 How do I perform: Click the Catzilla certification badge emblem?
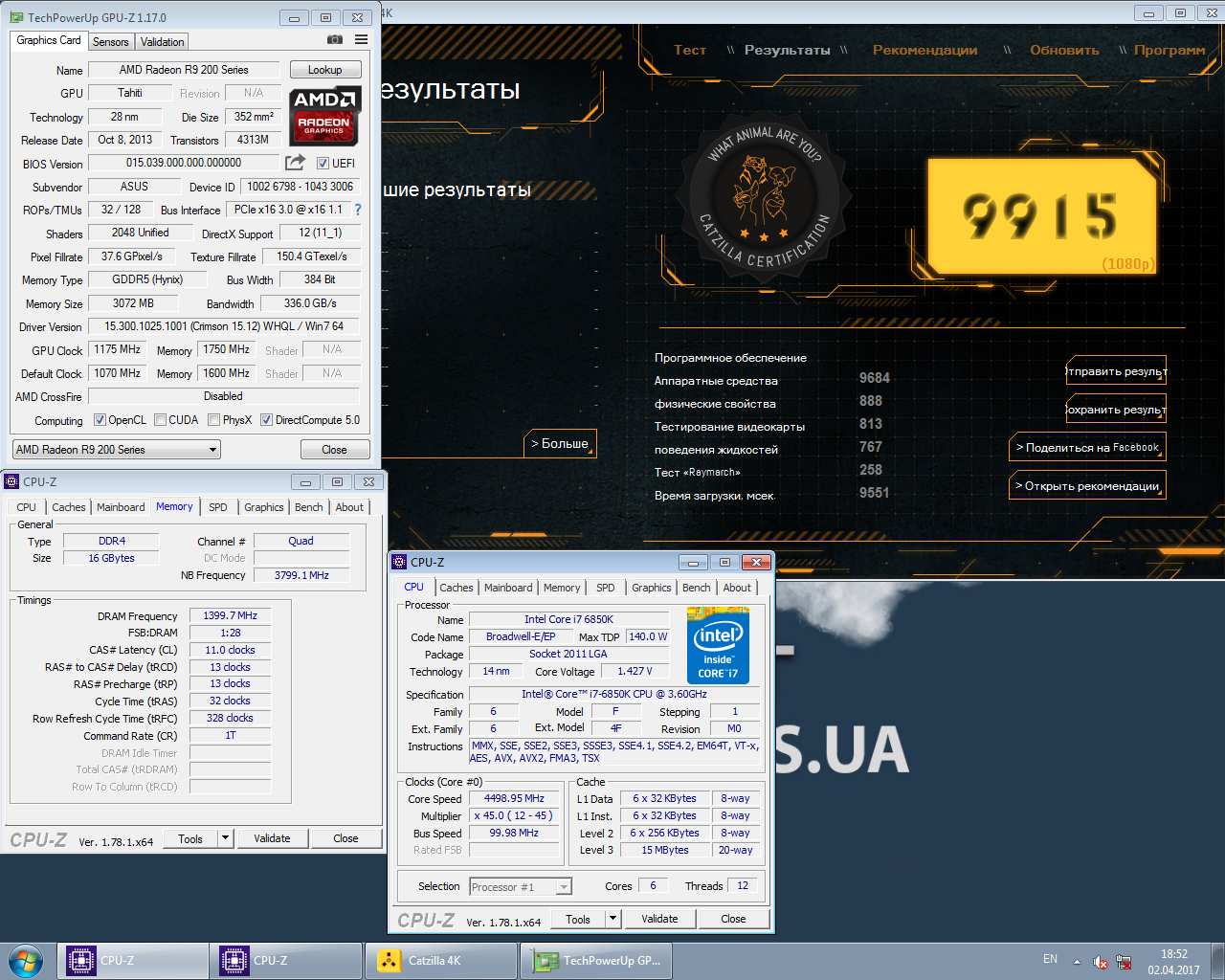(x=764, y=198)
